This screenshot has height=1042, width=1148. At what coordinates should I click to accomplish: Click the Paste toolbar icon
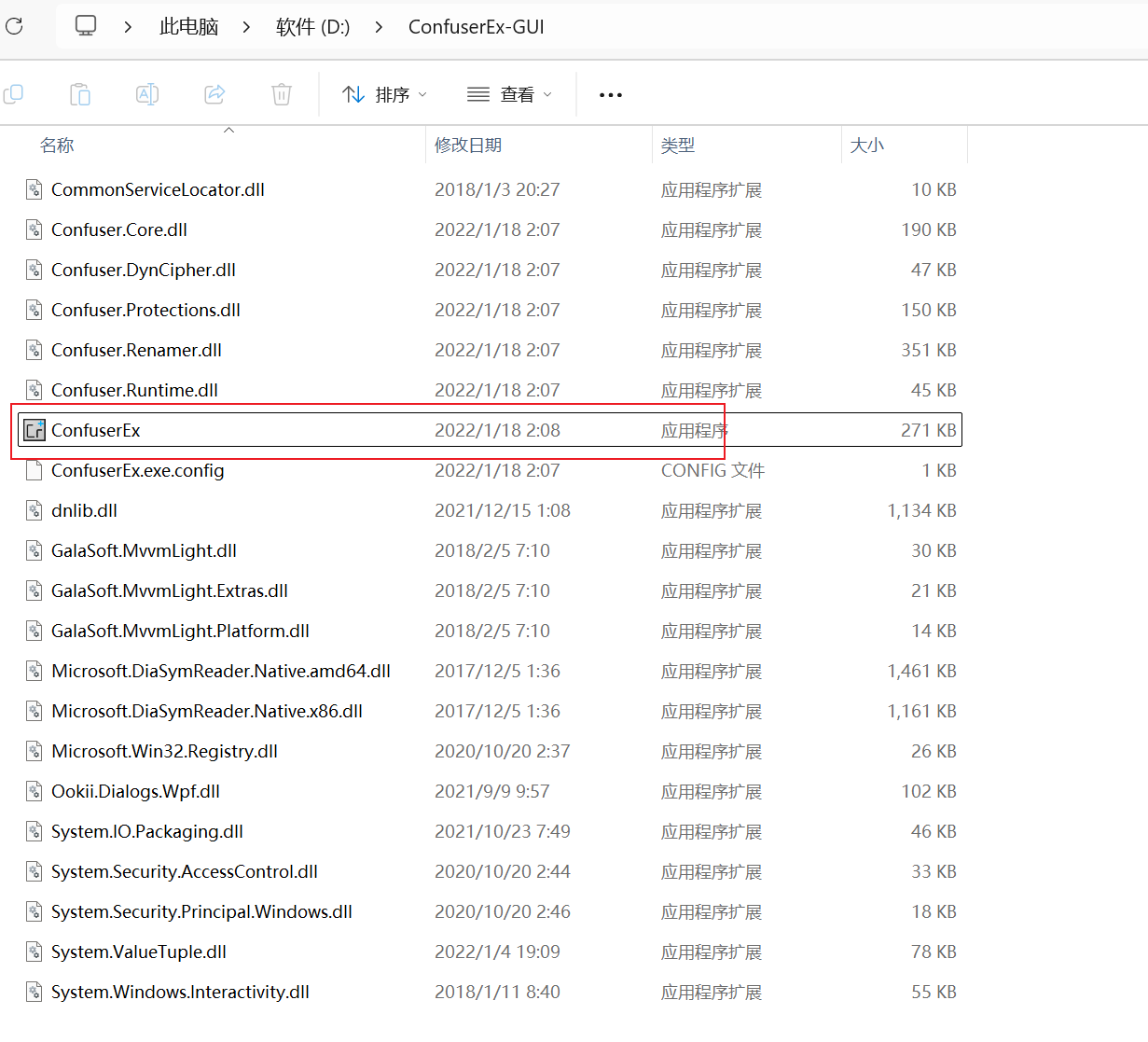80,94
